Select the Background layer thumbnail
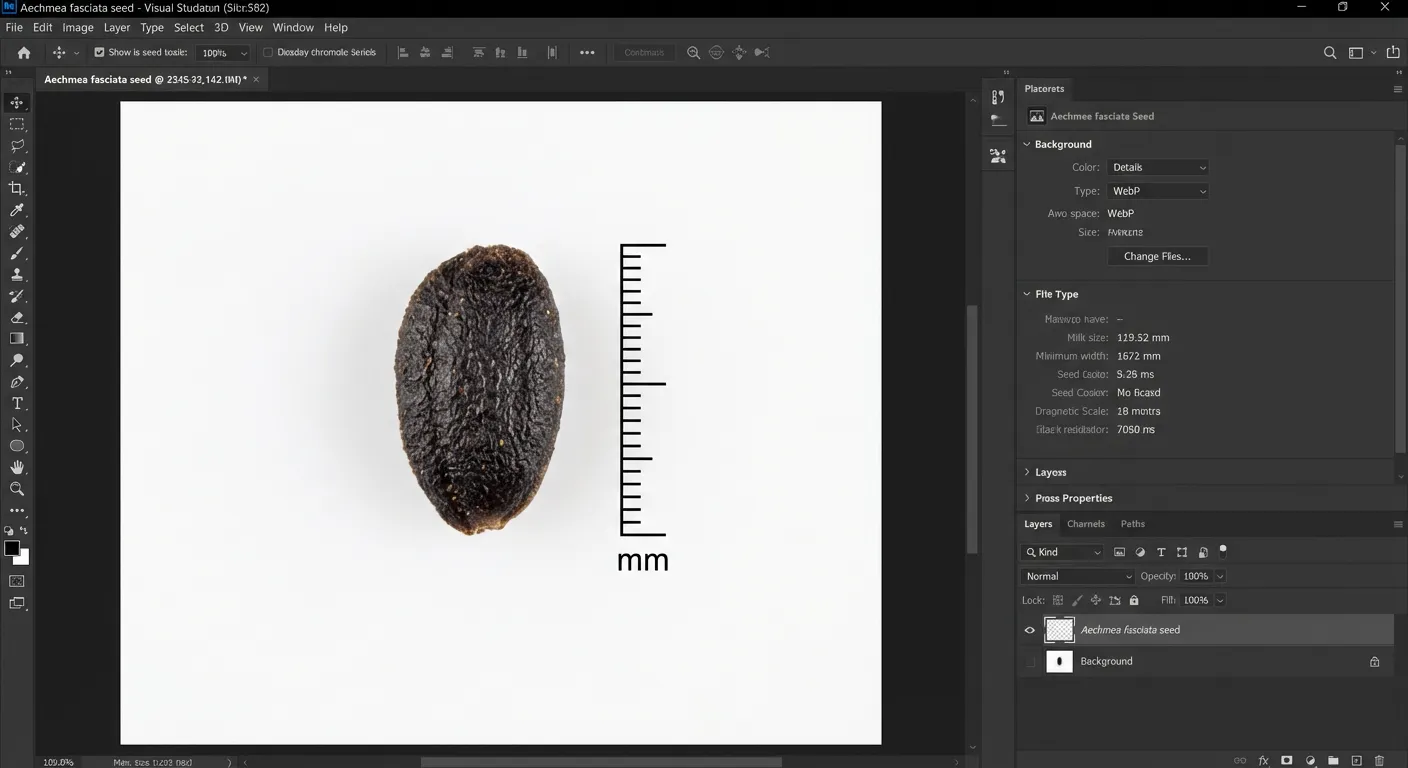 (x=1059, y=661)
